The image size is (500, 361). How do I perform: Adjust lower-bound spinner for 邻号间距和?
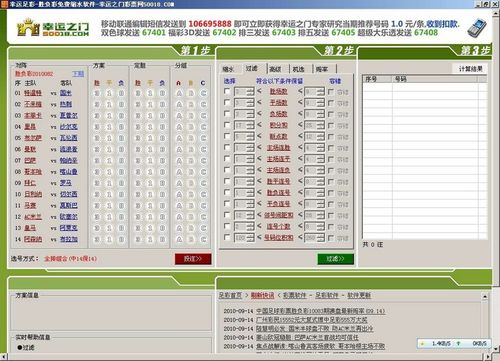tap(250, 216)
